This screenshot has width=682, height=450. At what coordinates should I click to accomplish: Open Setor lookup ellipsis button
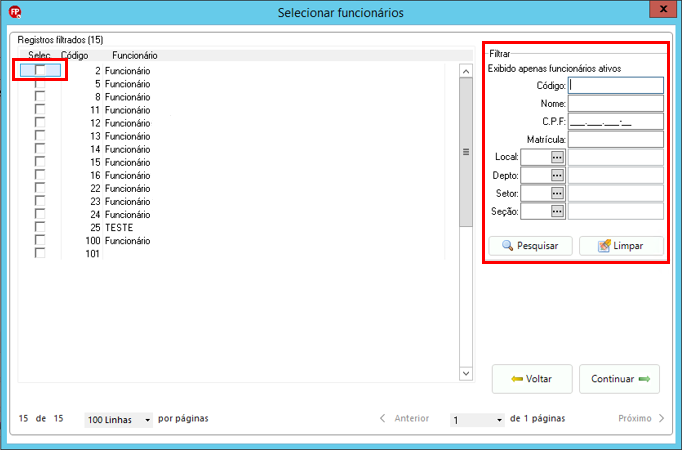click(x=557, y=193)
